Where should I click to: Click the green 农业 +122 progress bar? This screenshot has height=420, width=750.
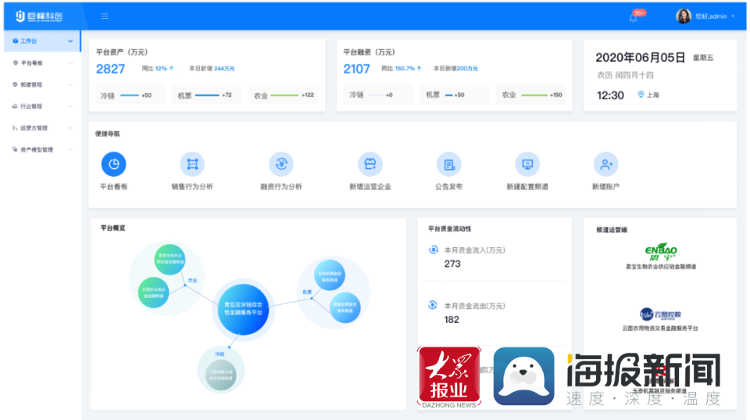click(284, 95)
